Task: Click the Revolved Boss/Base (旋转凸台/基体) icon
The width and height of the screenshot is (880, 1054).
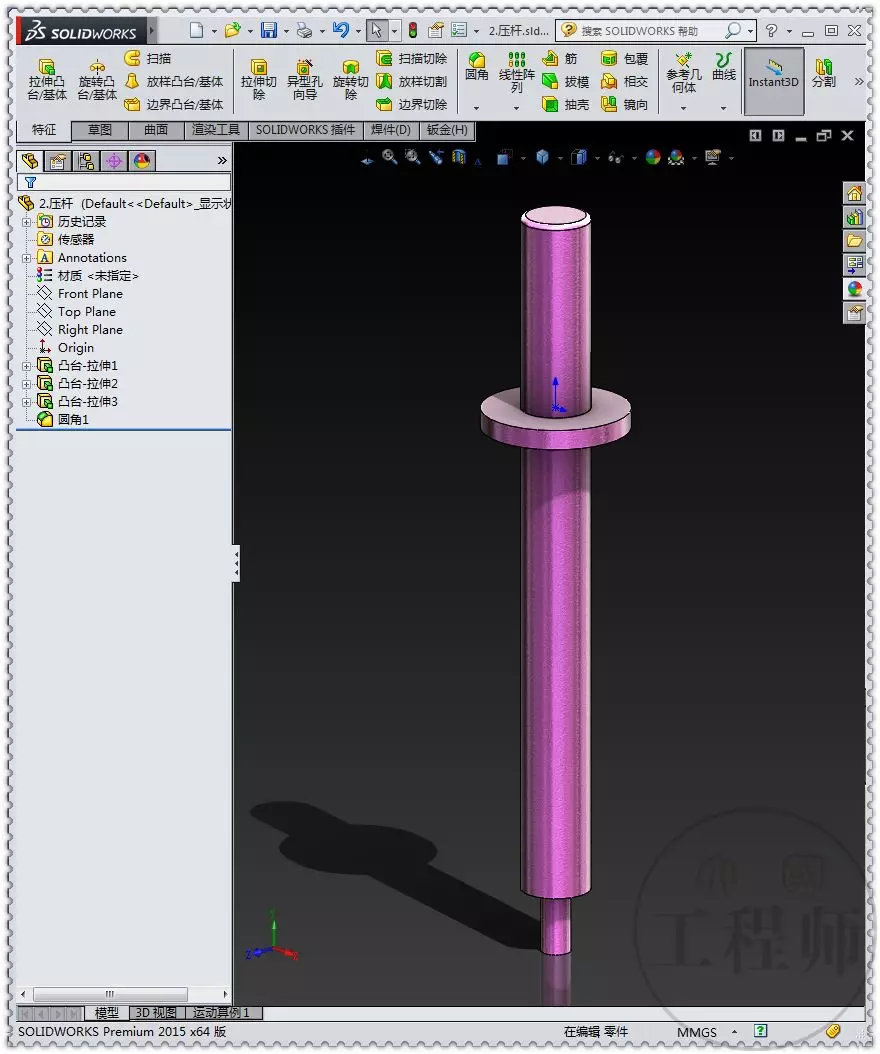Action: click(97, 79)
